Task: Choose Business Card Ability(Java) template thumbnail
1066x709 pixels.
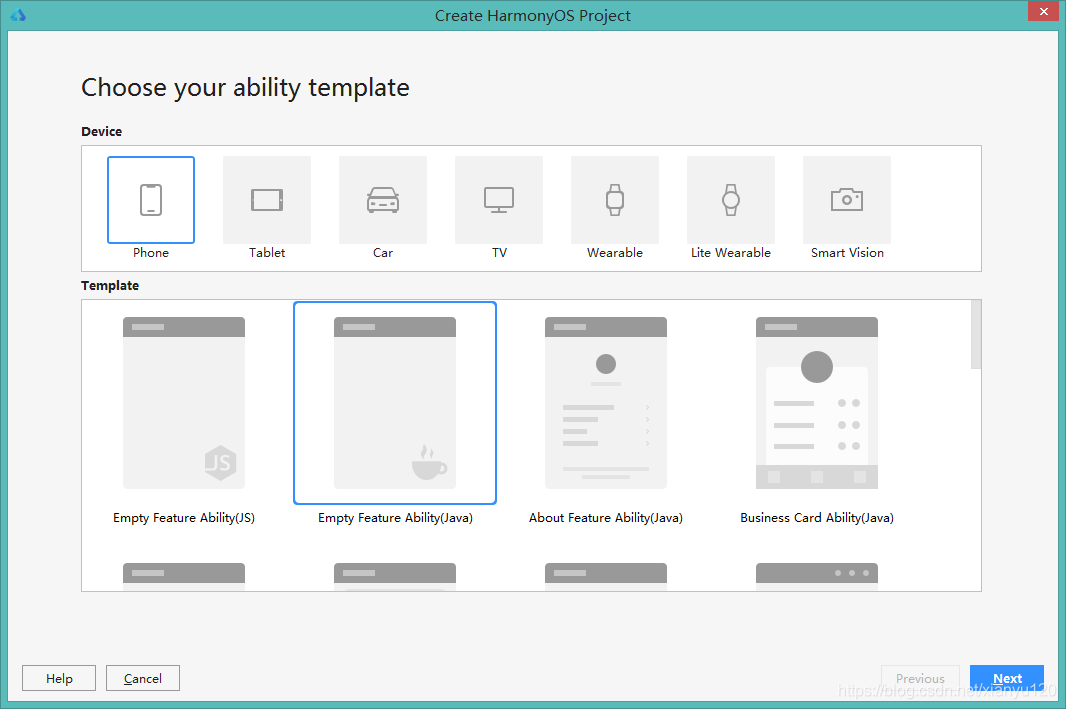Action: (x=817, y=402)
